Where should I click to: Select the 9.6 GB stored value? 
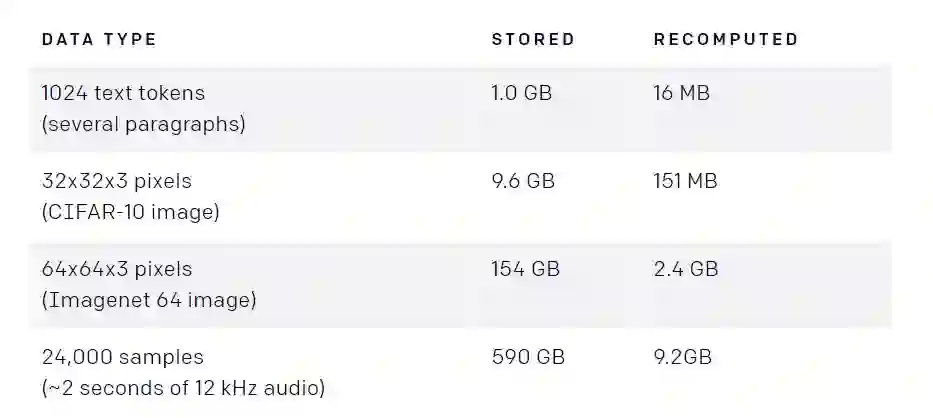point(522,181)
